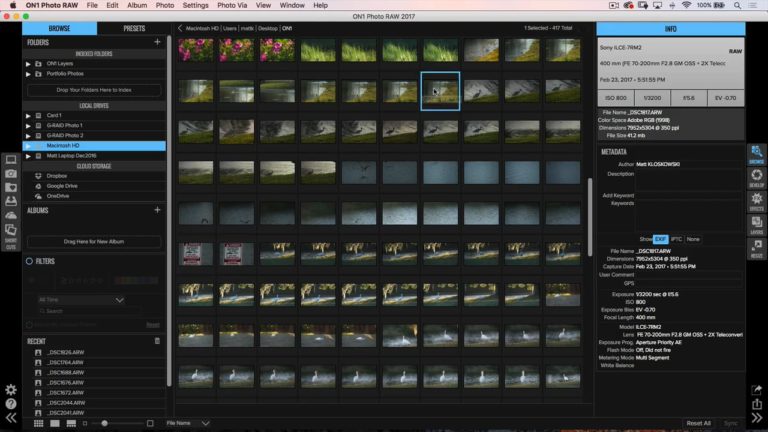Click the local drive shortcut icon
The width and height of the screenshot is (768, 432).
click(11, 201)
